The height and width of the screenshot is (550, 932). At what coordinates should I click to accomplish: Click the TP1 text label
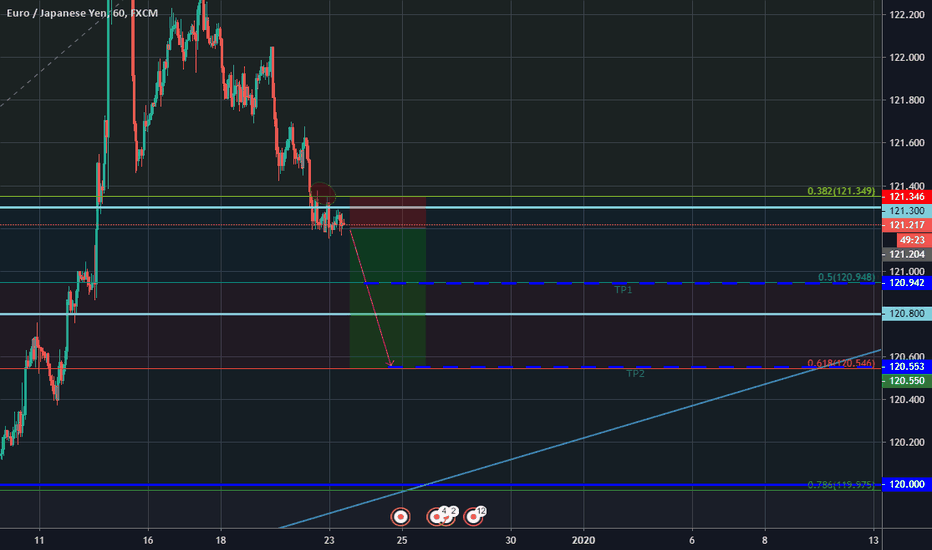point(623,290)
